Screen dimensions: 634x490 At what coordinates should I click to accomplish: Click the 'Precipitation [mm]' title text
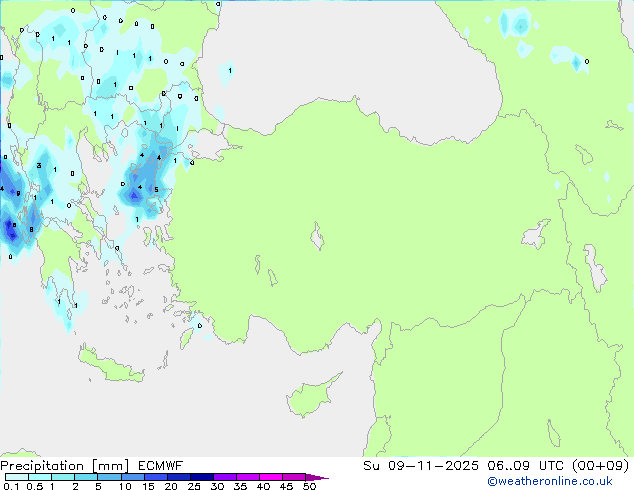(65, 466)
